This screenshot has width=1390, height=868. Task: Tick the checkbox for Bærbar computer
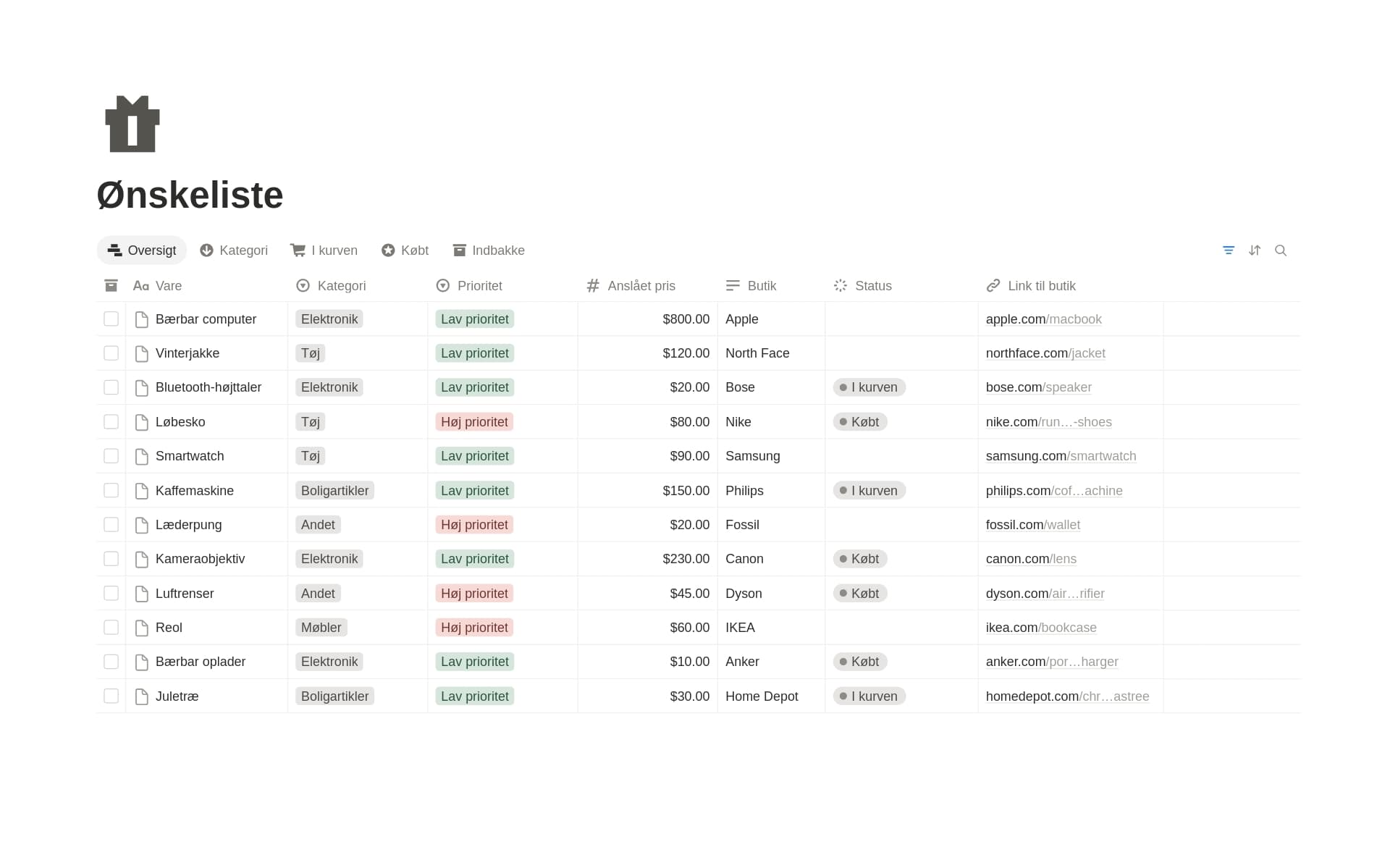pos(111,319)
